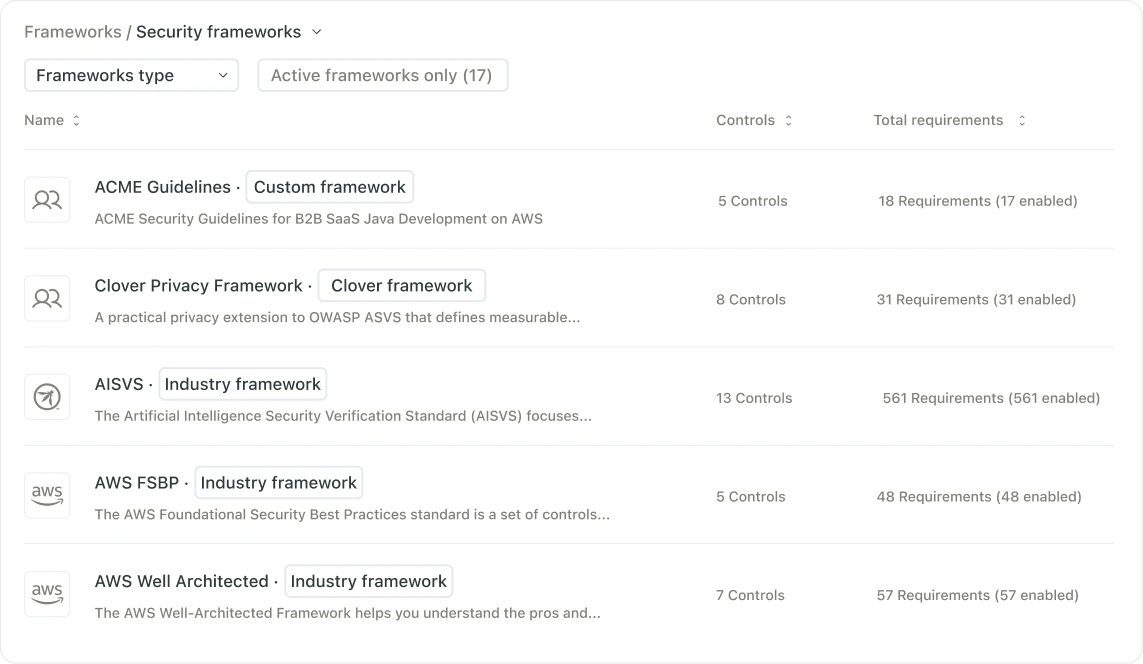Open the Clover Privacy Framework entry
The image size is (1143, 664).
tap(198, 286)
